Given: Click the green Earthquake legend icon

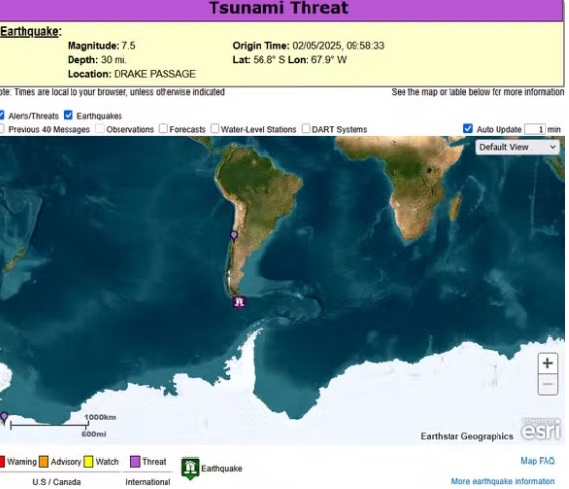Looking at the screenshot, I should pyautogui.click(x=190, y=468).
